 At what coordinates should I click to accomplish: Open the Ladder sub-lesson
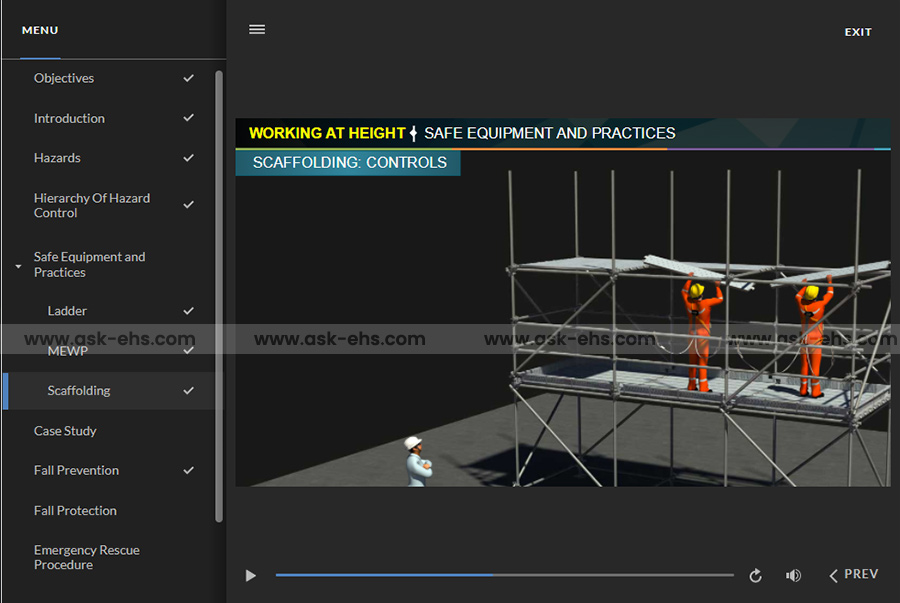(67, 311)
